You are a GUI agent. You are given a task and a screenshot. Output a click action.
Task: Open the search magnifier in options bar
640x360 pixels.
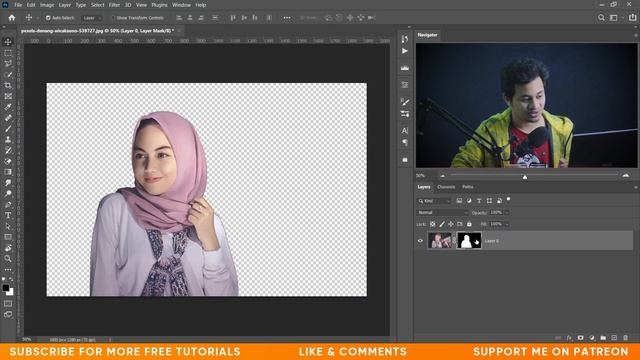(x=601, y=18)
